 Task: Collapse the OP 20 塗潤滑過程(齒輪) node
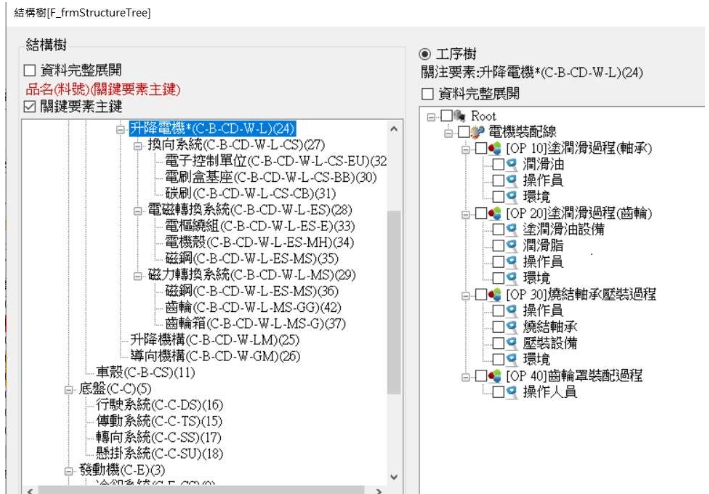click(466, 214)
